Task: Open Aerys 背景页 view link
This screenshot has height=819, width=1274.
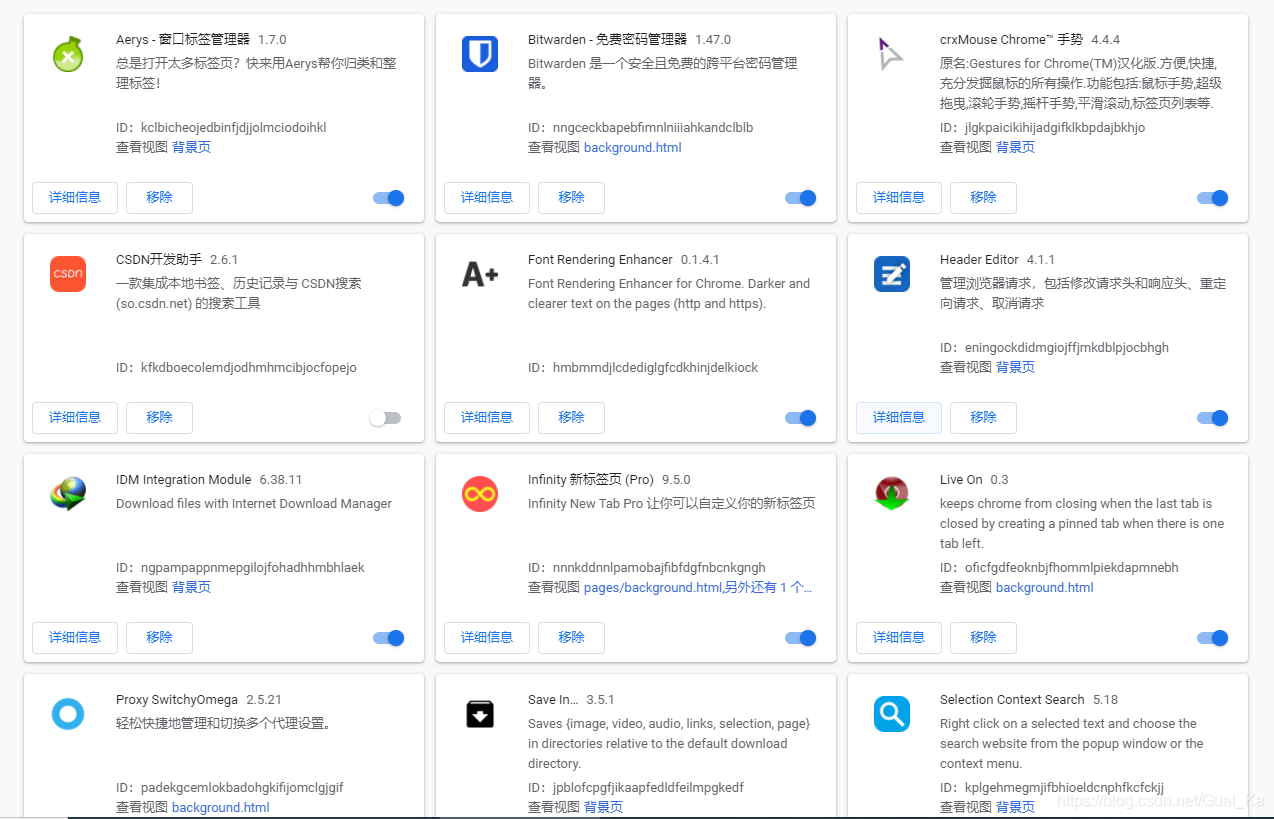Action: pyautogui.click(x=191, y=148)
